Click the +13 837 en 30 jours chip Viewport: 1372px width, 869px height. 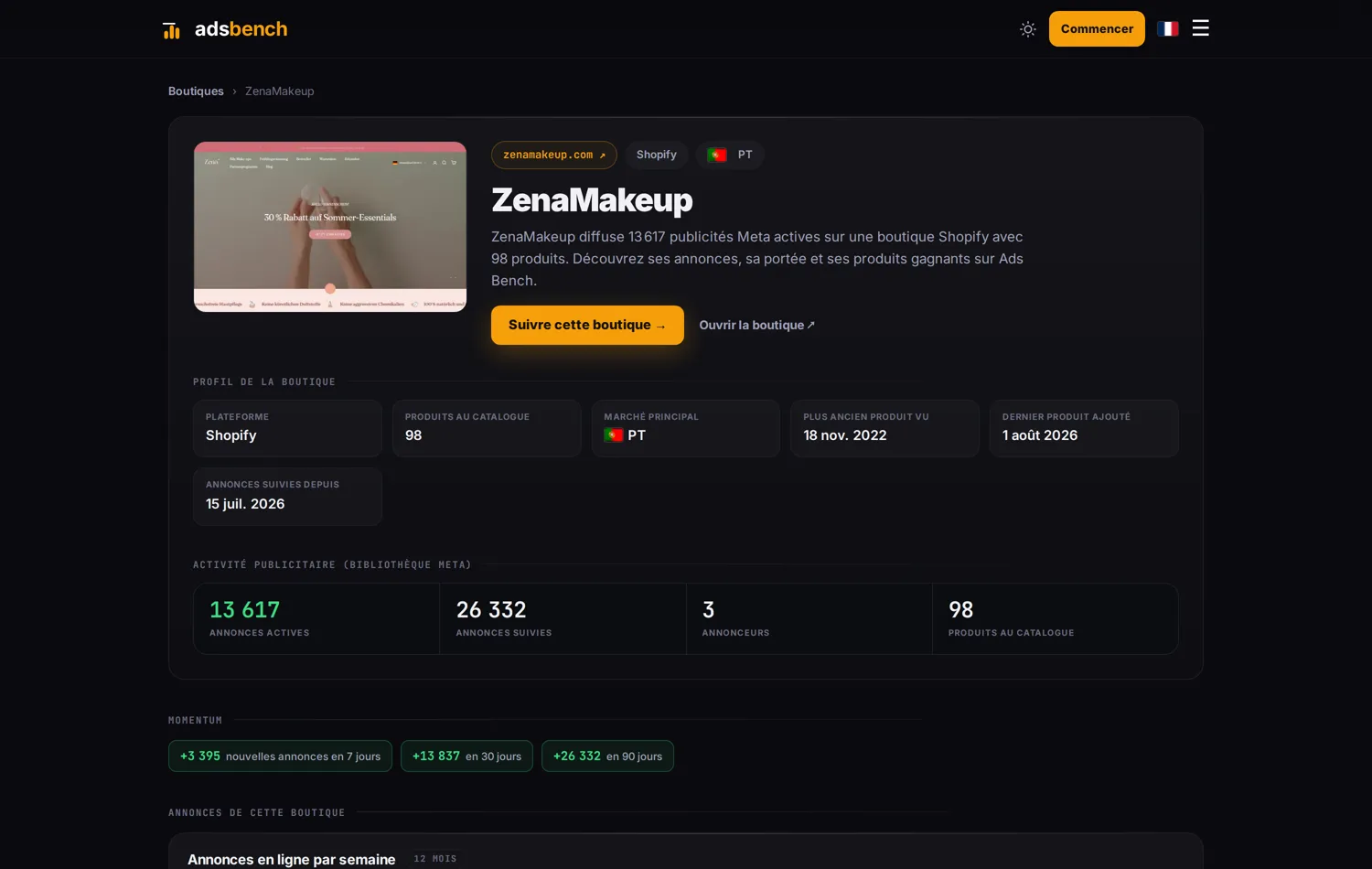tap(466, 756)
